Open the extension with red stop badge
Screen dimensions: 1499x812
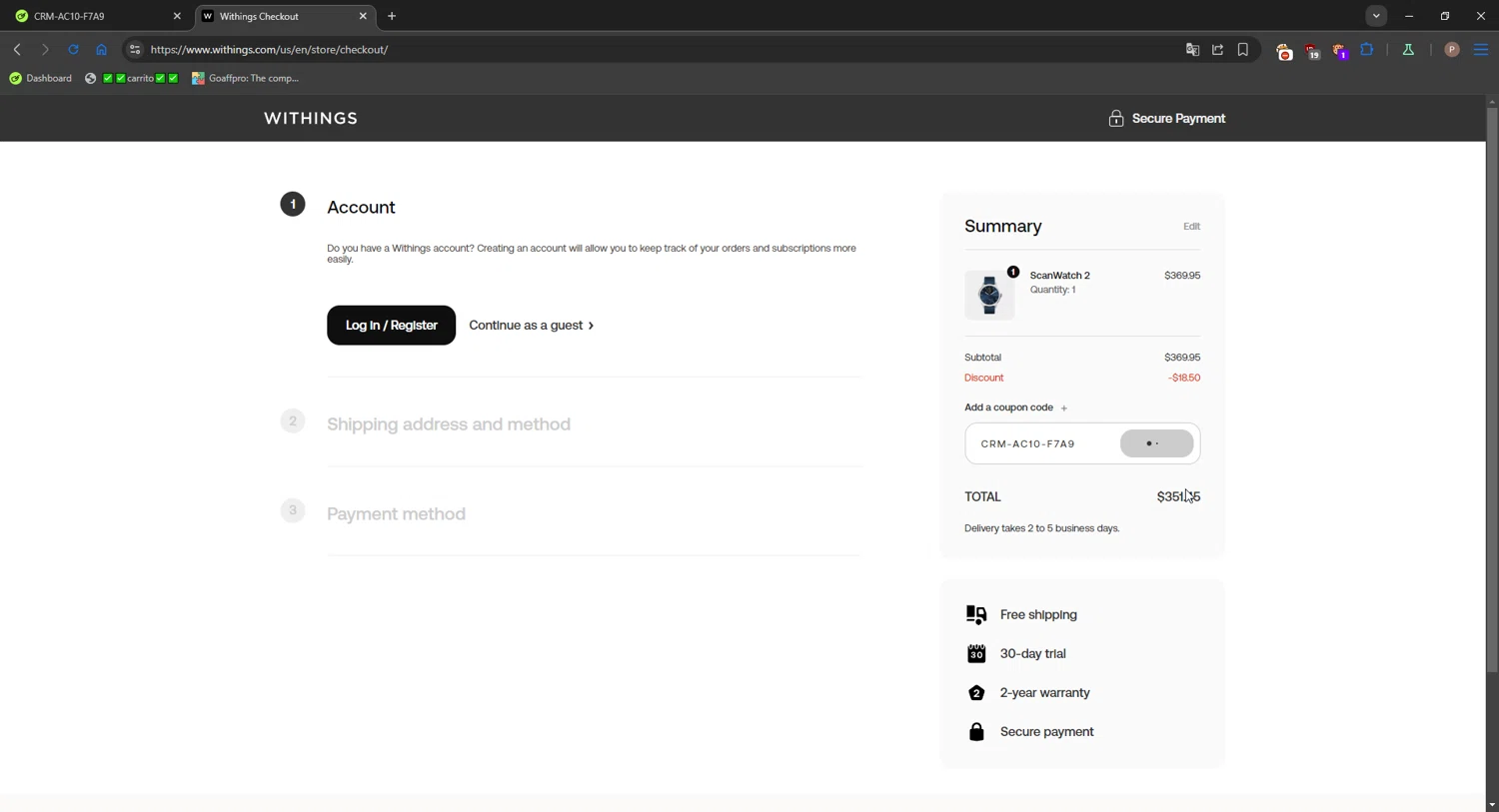1284,51
